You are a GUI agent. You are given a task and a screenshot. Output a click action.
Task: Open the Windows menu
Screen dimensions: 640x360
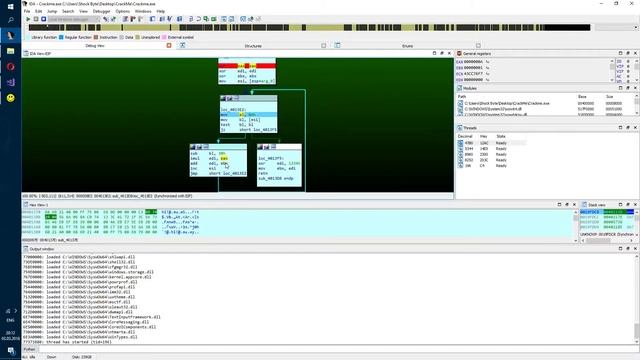pyautogui.click(x=143, y=11)
